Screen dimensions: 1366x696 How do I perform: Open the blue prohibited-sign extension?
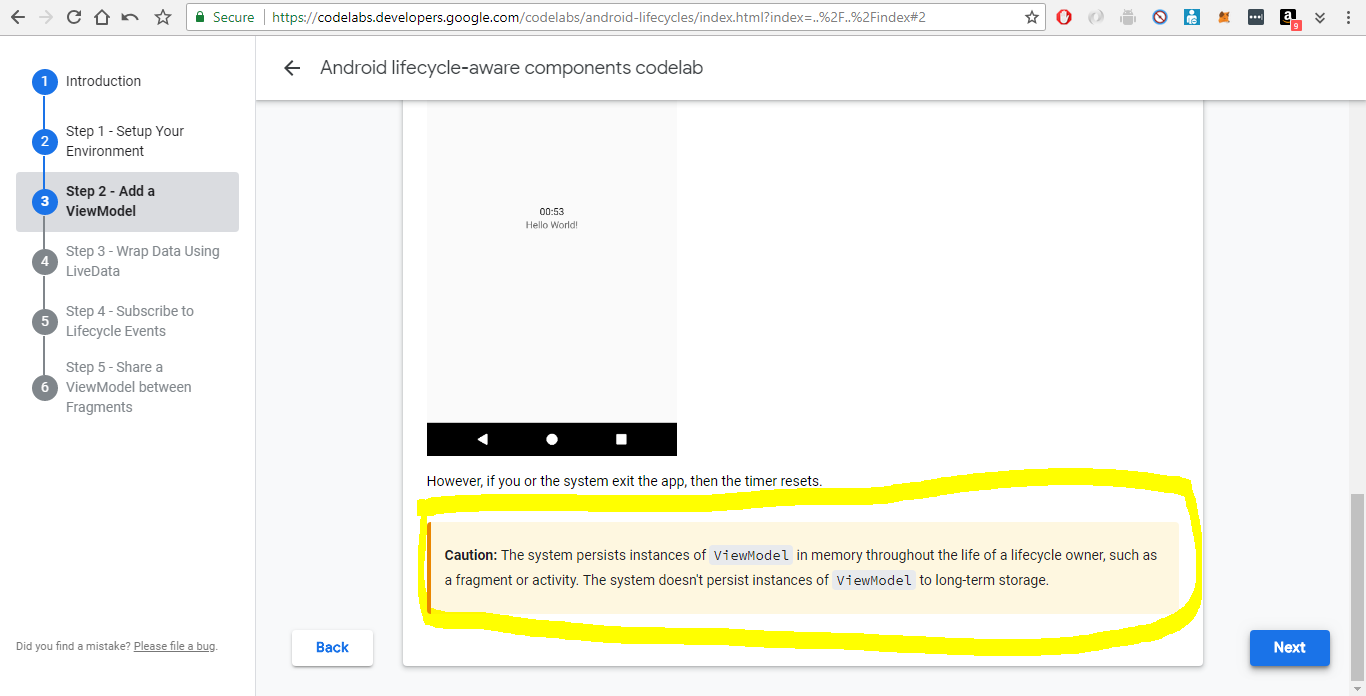coord(1160,17)
